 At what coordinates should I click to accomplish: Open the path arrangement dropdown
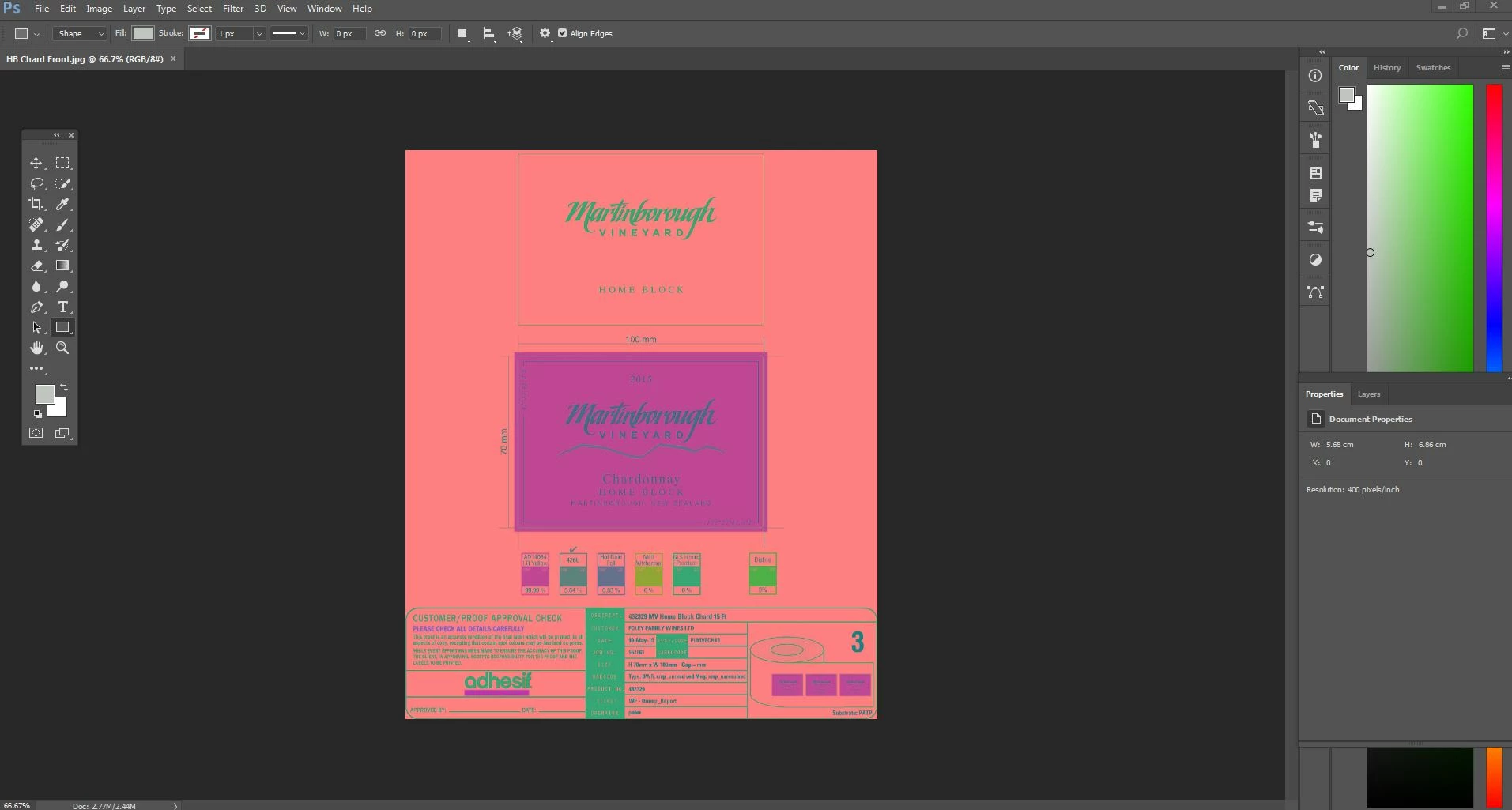(515, 33)
